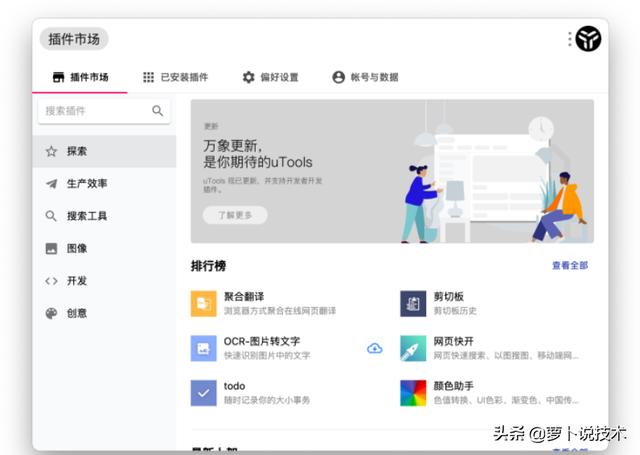This screenshot has height=455, width=640.
Task: Switch to 已安装插件 tab
Action: point(176,77)
